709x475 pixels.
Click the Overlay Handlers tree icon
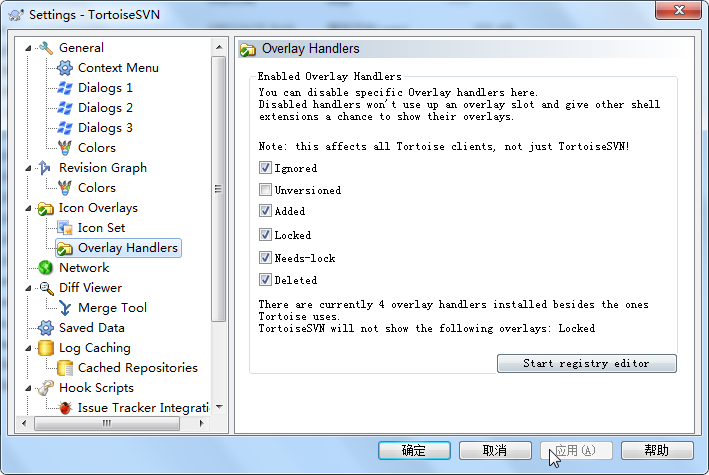[x=65, y=248]
